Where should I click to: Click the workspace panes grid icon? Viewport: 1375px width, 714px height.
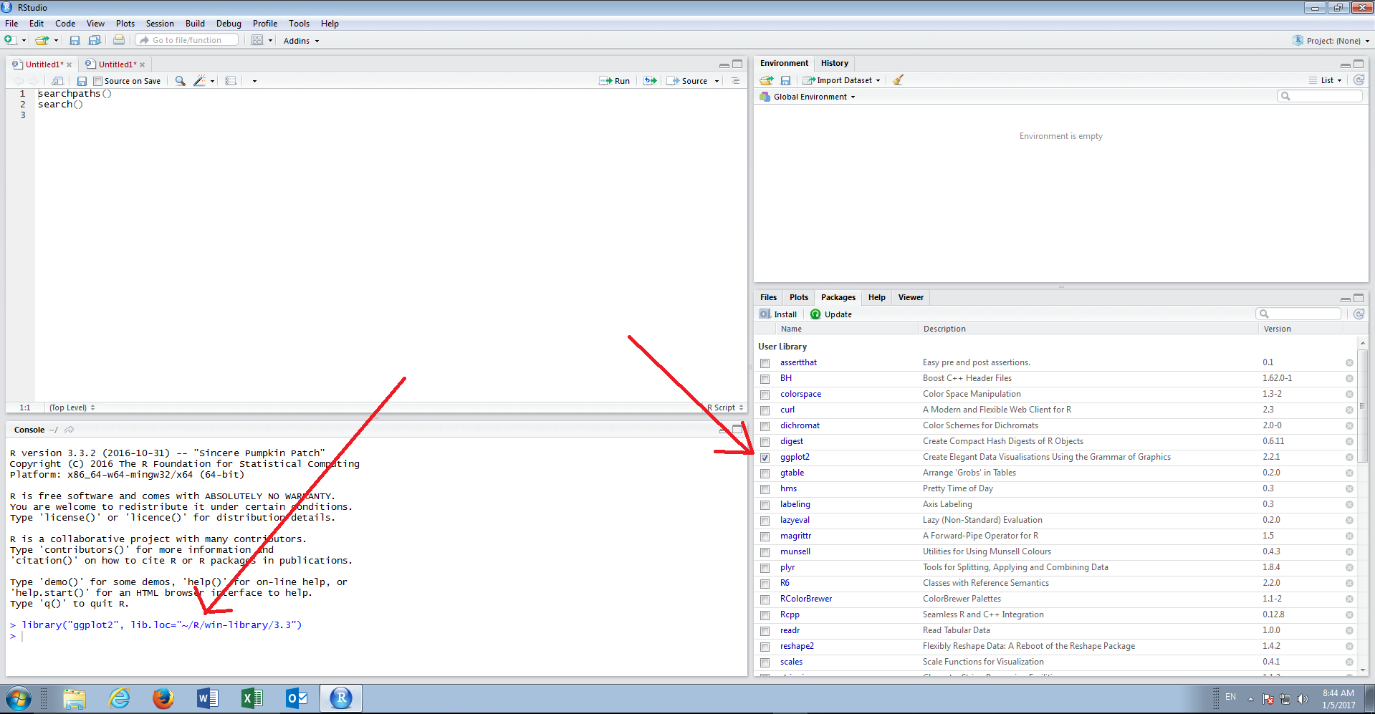pyautogui.click(x=257, y=40)
